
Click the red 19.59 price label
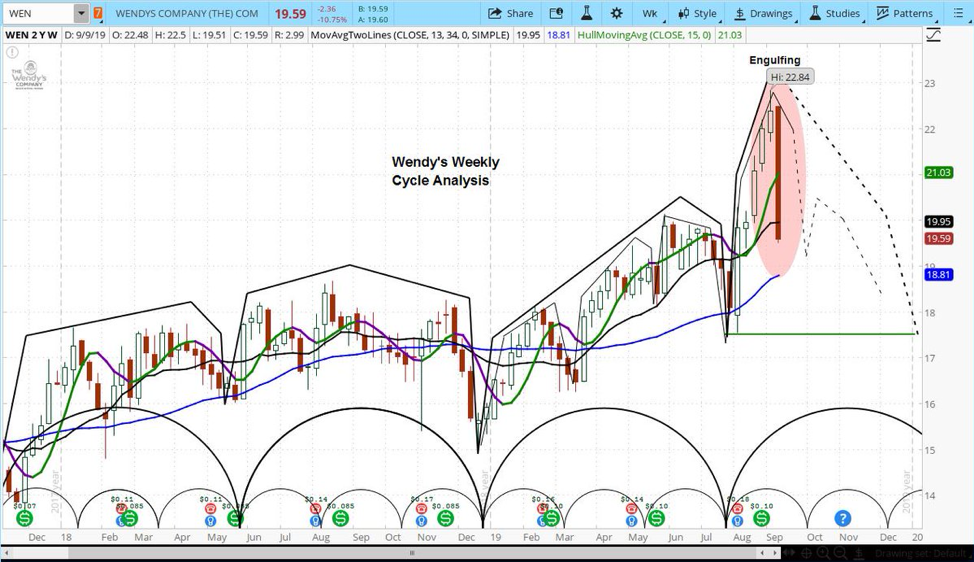coord(939,238)
